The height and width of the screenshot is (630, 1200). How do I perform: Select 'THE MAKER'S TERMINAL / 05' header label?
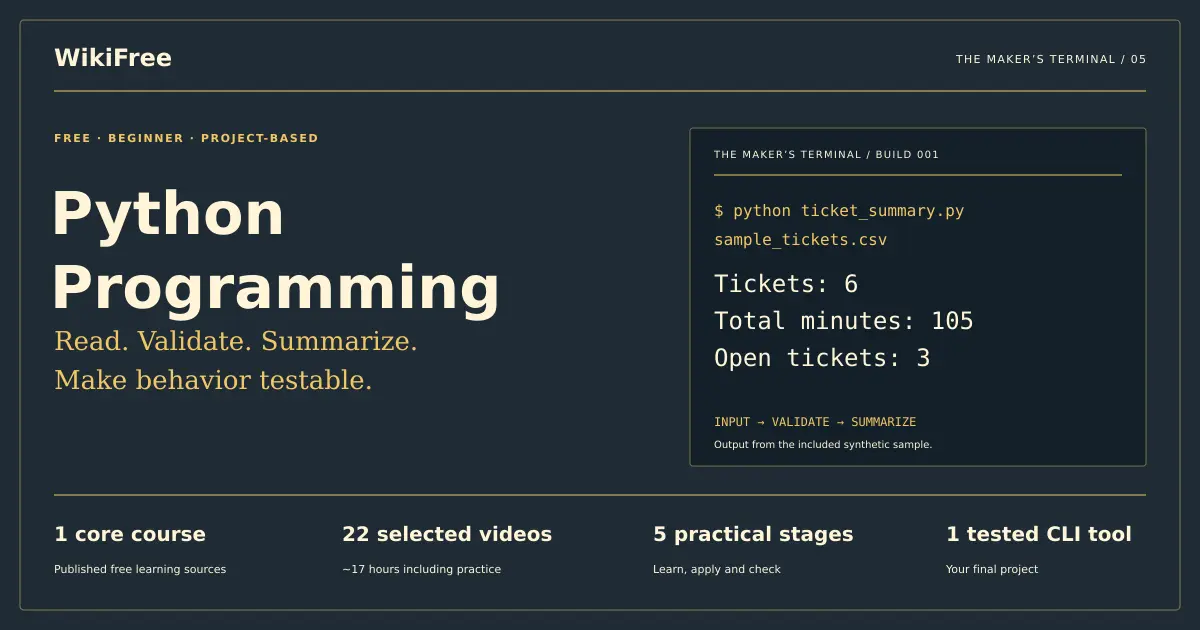tap(1051, 59)
